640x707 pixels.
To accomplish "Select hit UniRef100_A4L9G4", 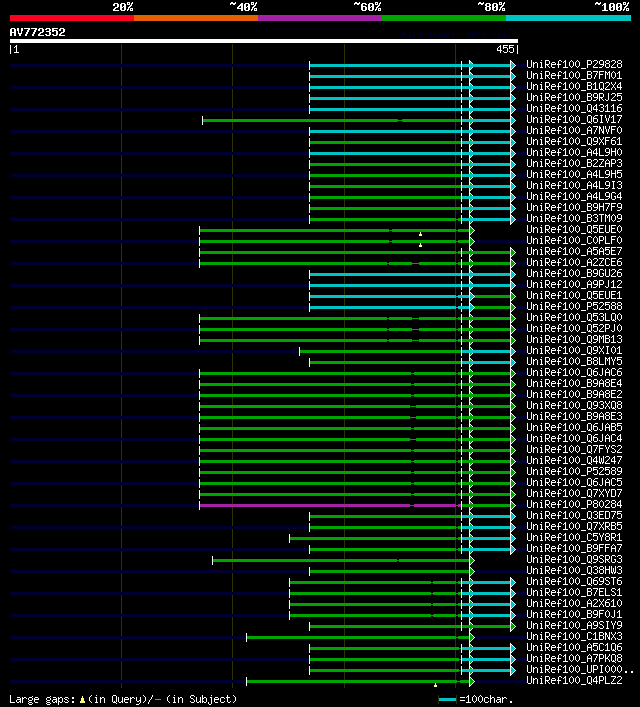I will point(574,197).
